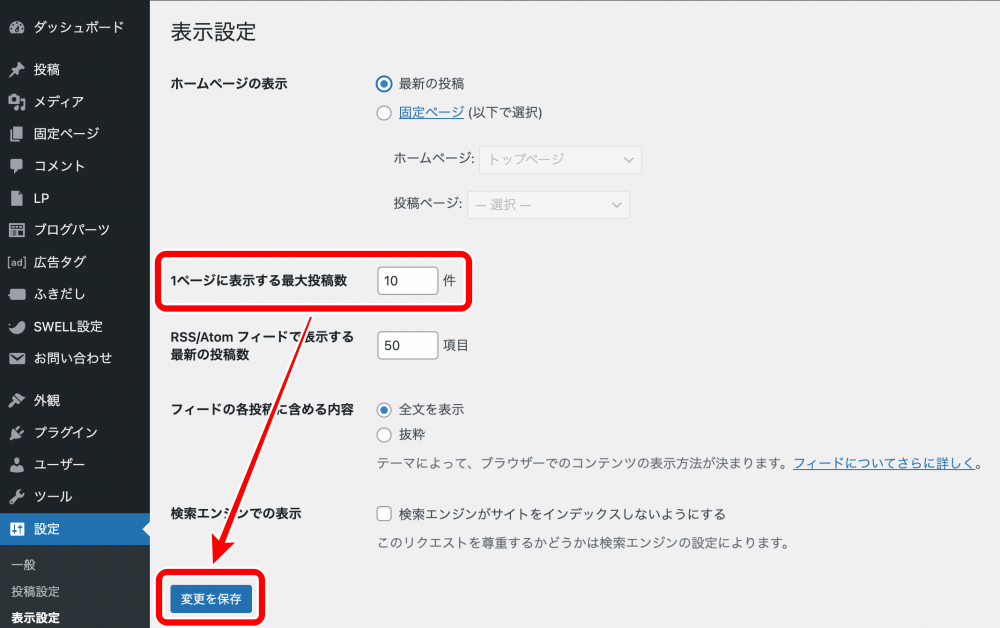Open the ユーザー sidebar menu item
Screen dimensions: 1000x628
tap(59, 464)
